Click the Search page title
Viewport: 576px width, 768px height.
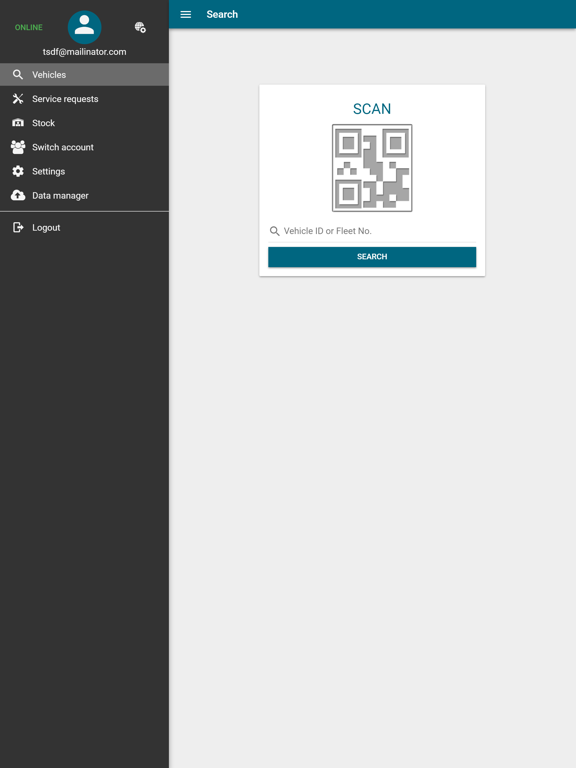point(222,15)
